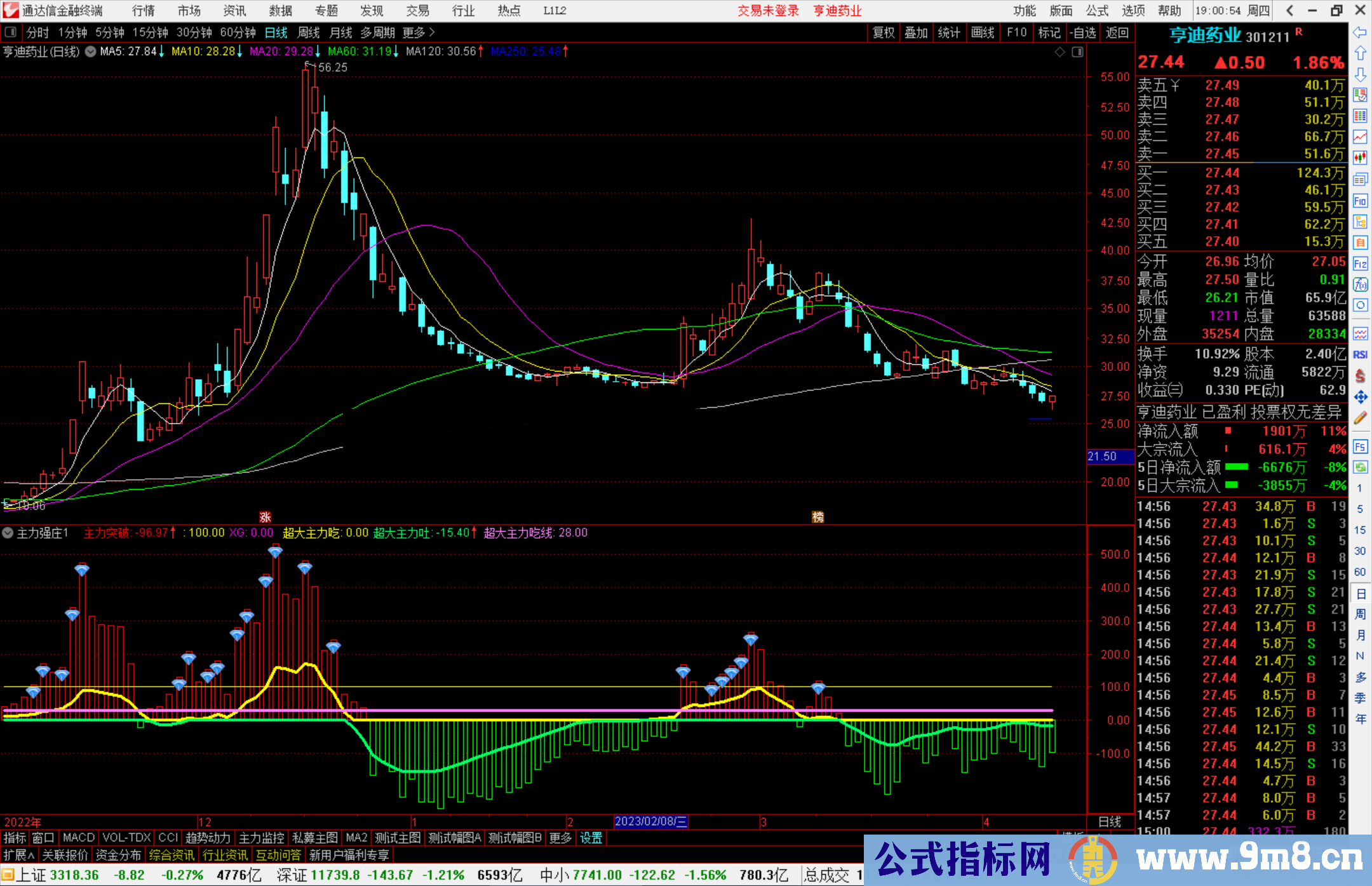Toggle the diamond marker at chart top-right
Screen dimensions: 1372x886
[1059, 52]
